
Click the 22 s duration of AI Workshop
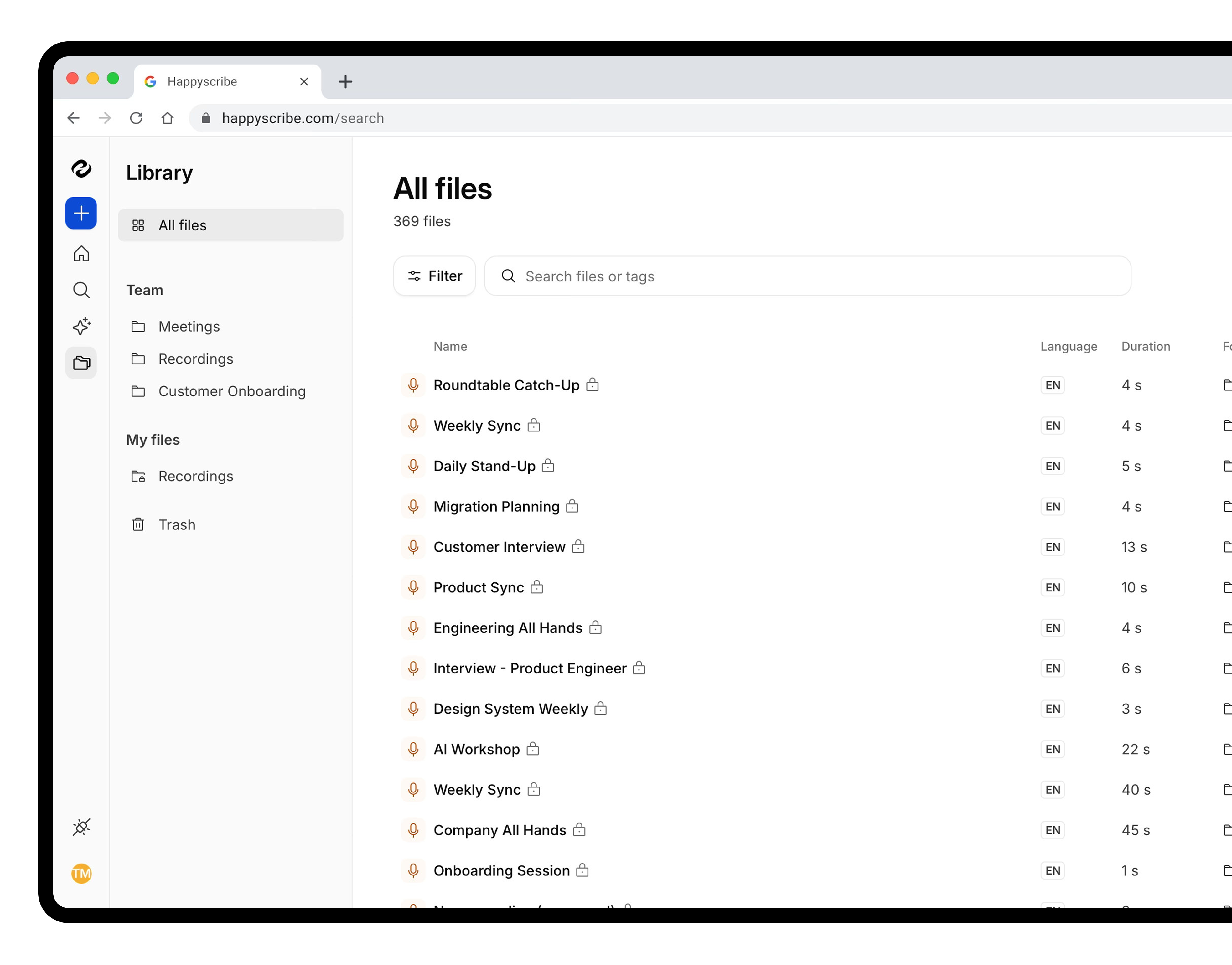[1135, 750]
